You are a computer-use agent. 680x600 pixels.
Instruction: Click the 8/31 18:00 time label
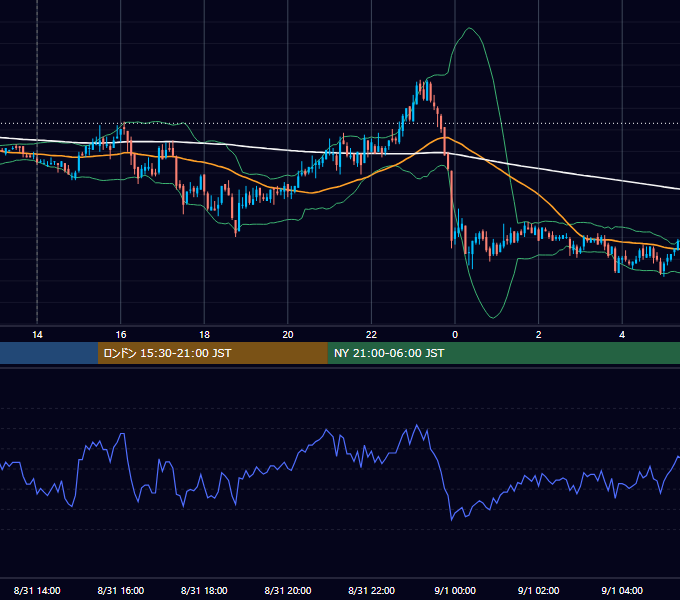tap(204, 590)
